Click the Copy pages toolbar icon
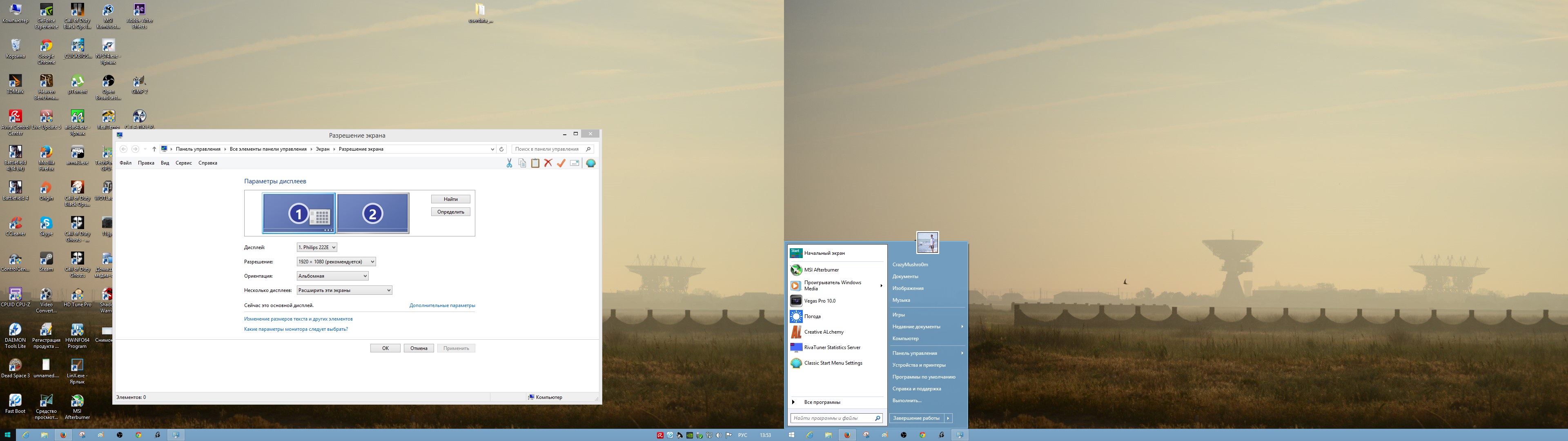Screen dimensions: 1568x441 click(522, 163)
